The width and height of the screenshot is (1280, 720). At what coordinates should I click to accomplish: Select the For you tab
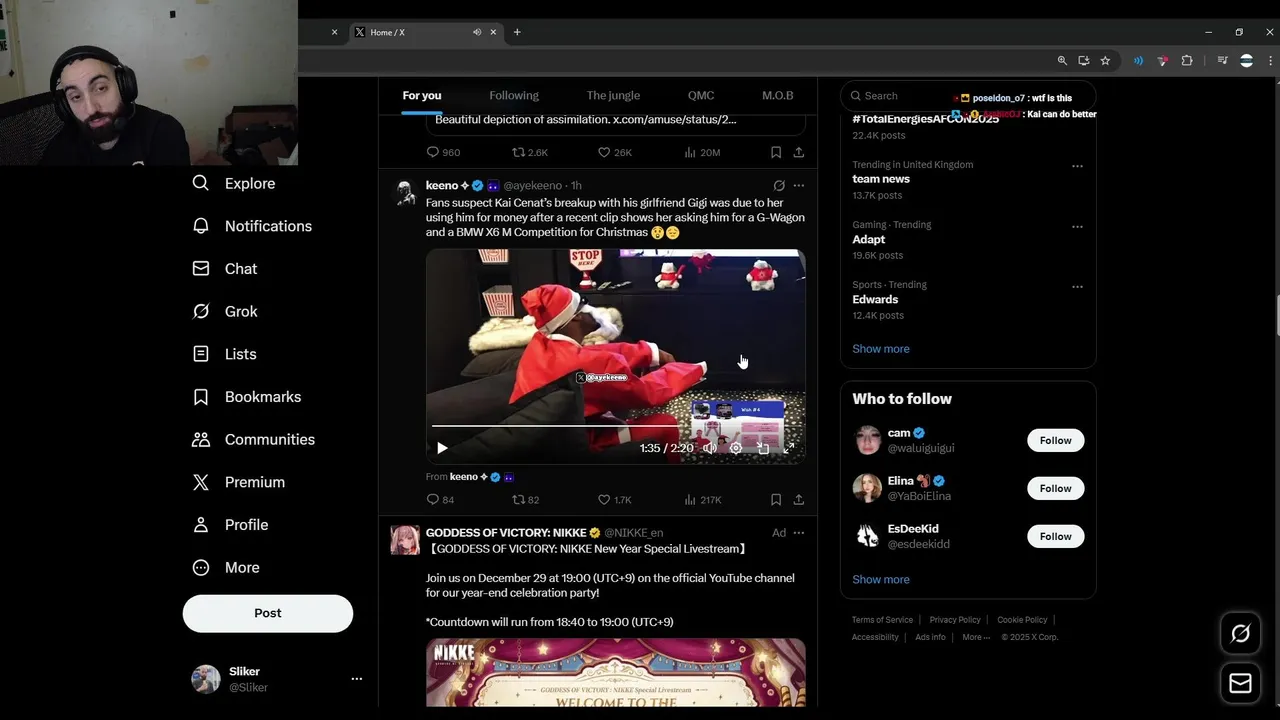click(422, 96)
